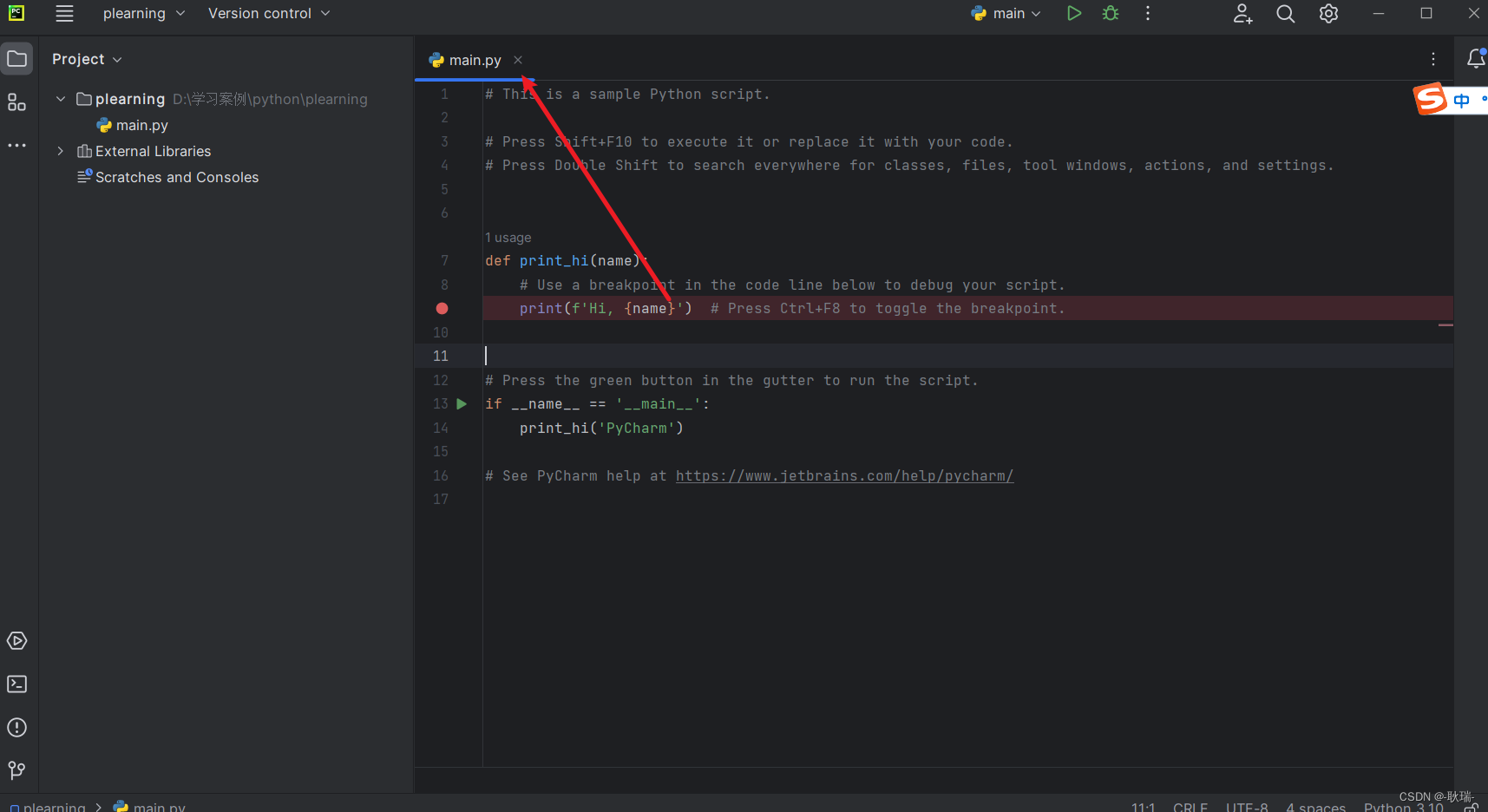Image resolution: width=1488 pixels, height=812 pixels.
Task: Click the print_hi function name on line 7
Action: [x=554, y=260]
